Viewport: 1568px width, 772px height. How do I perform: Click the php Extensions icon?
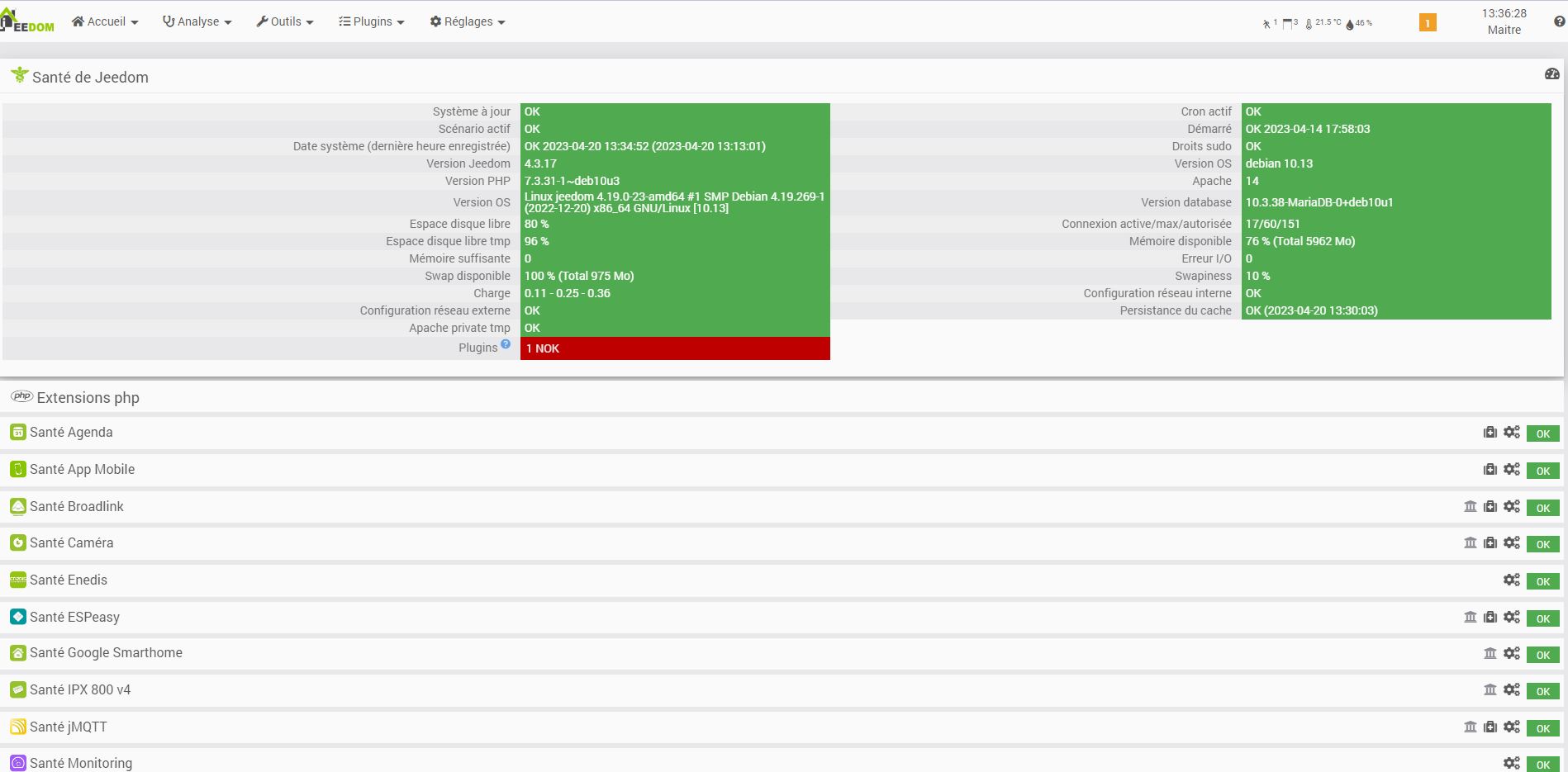pyautogui.click(x=21, y=396)
